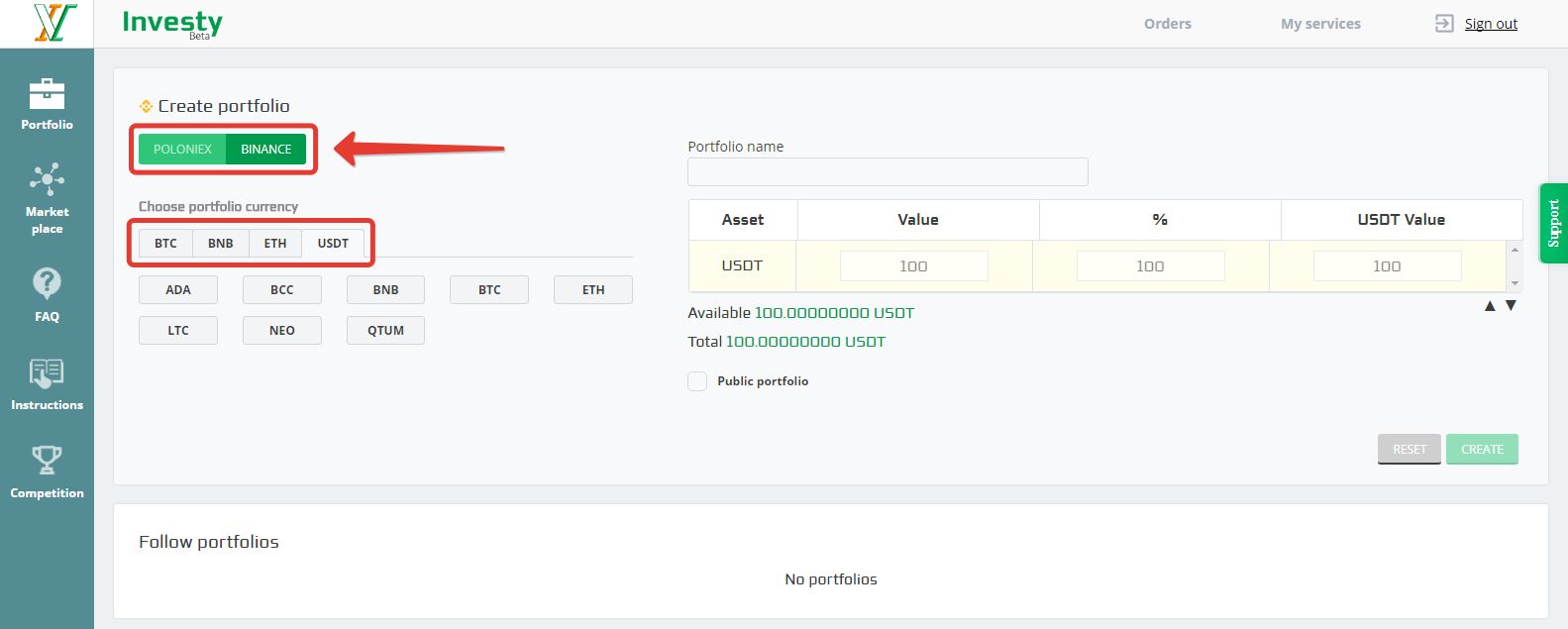Click the Investy brand title
This screenshot has height=629, width=1568.
pyautogui.click(x=172, y=22)
